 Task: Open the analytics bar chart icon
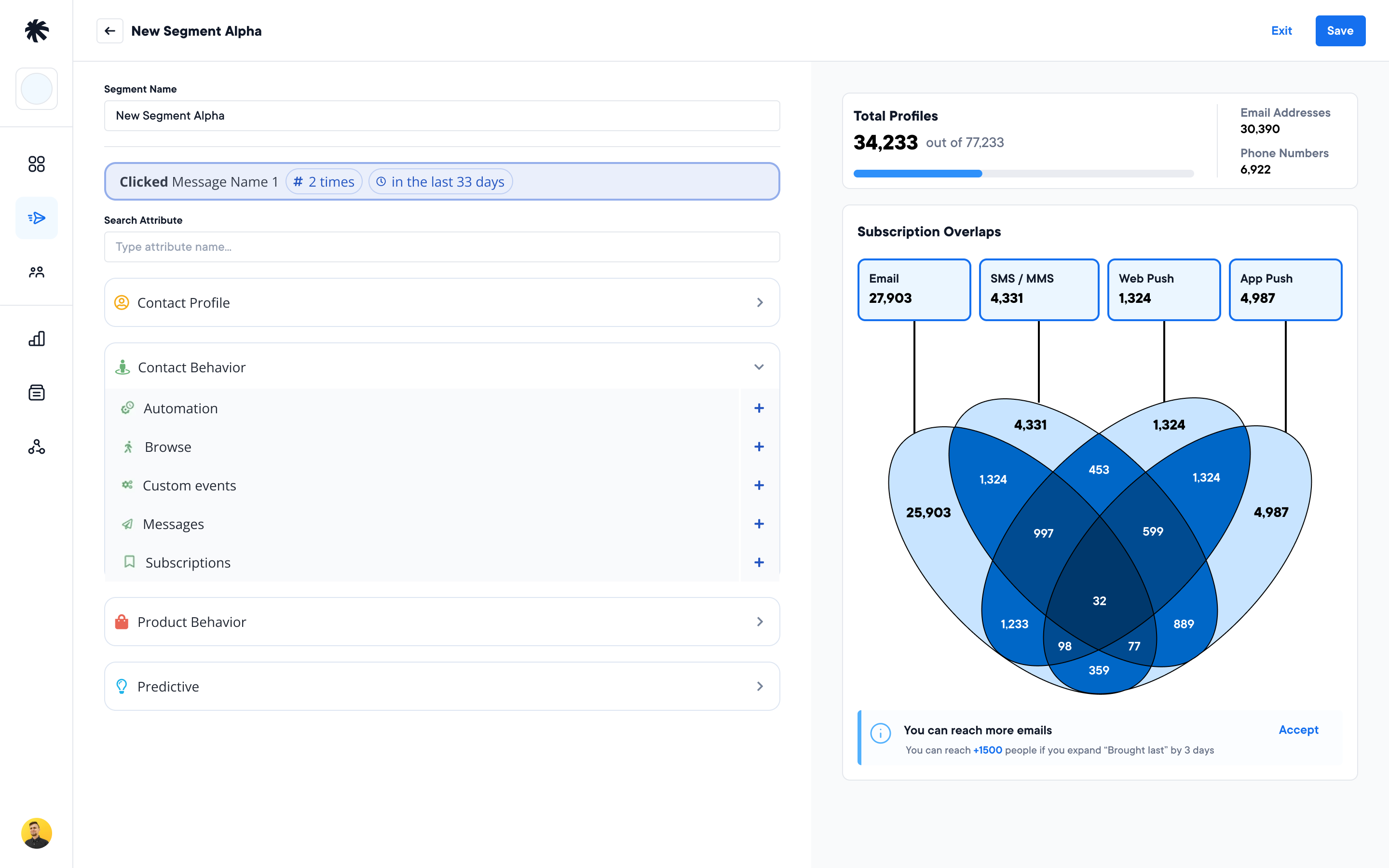37,339
